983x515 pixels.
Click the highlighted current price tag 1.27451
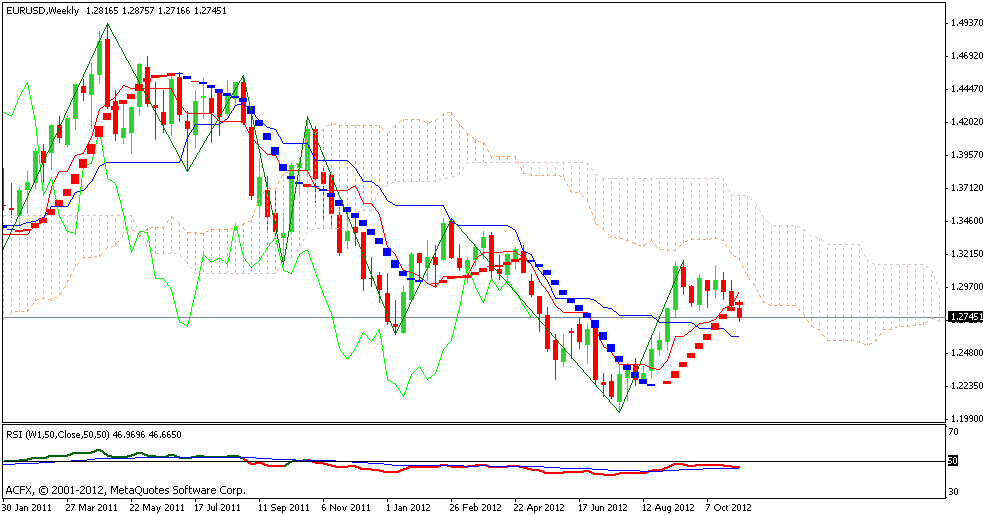pos(965,317)
